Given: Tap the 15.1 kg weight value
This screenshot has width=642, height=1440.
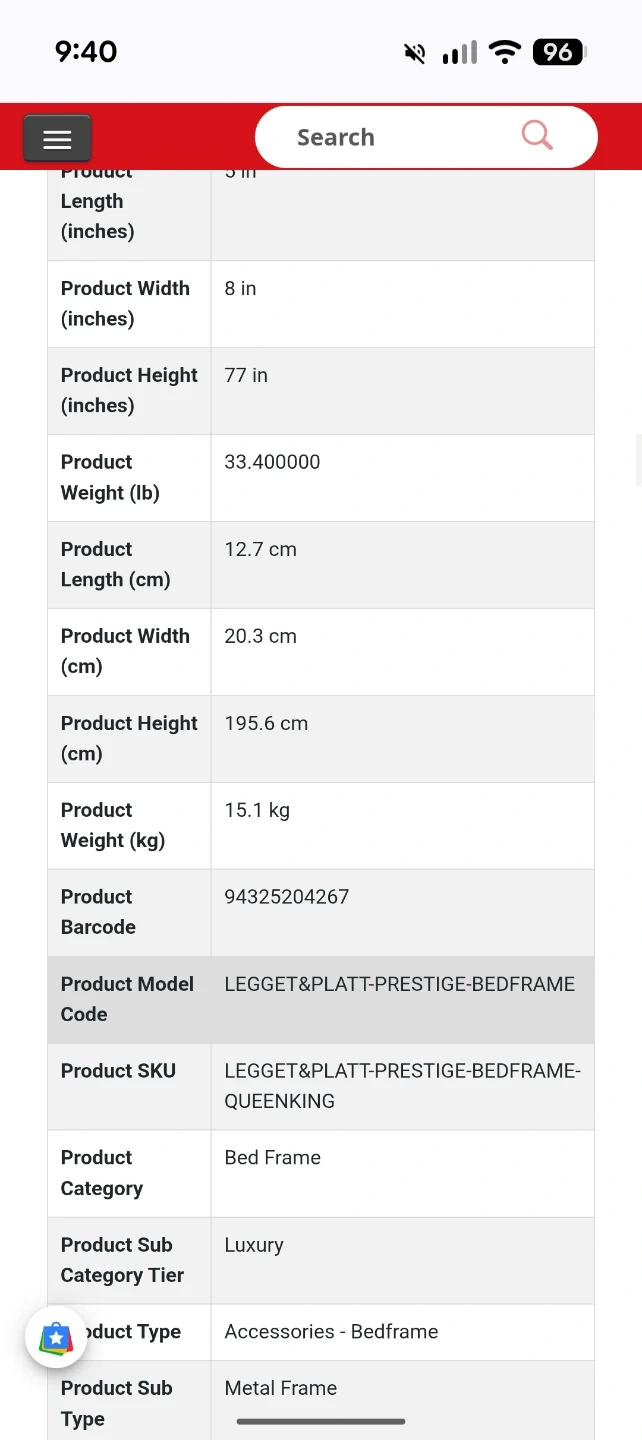Looking at the screenshot, I should click(257, 810).
